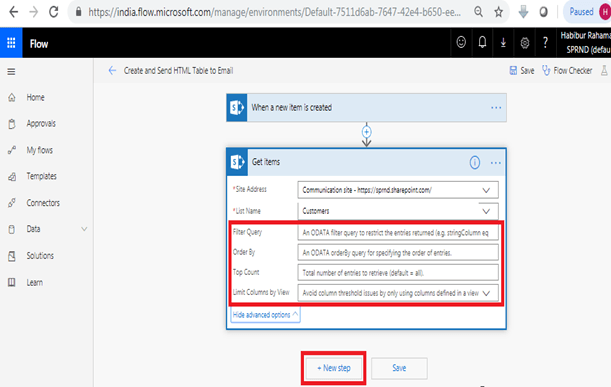This screenshot has height=387, width=611.
Task: Click the Paused profile button
Action: (x=588, y=12)
